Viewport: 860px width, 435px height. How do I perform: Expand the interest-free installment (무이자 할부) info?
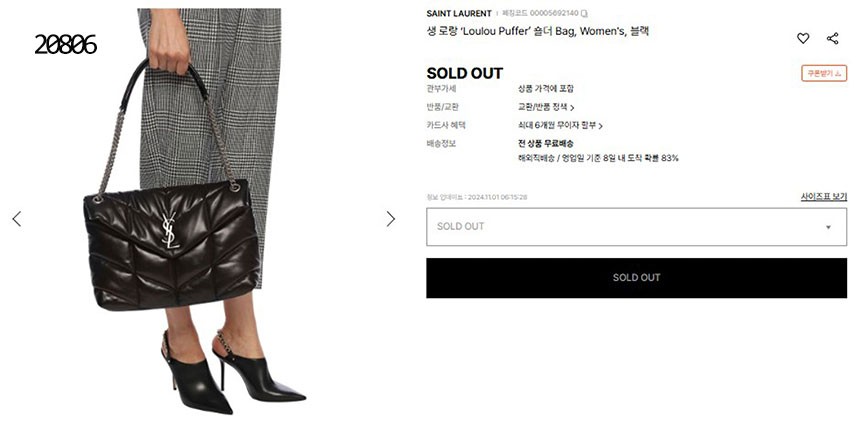pos(560,125)
